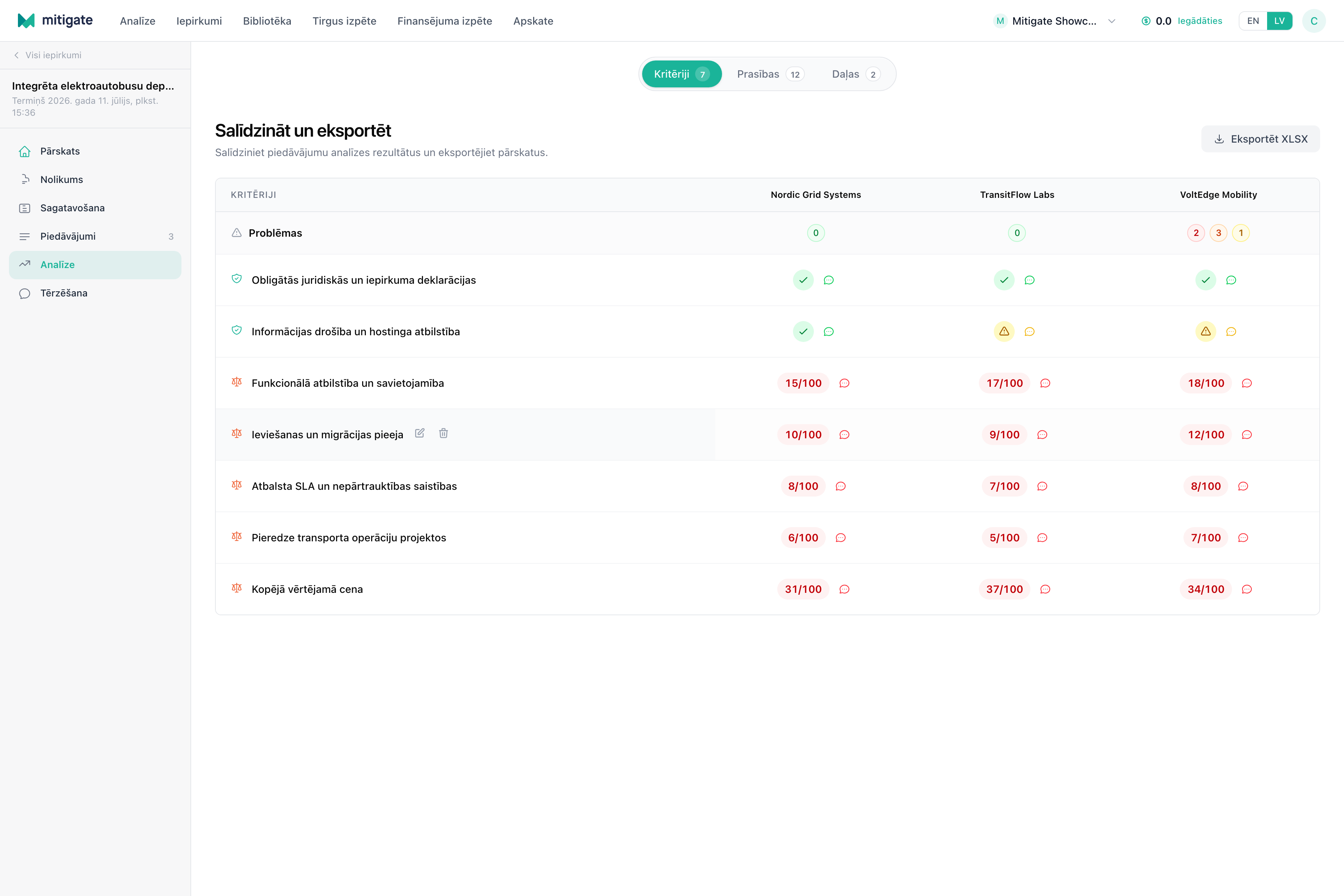Click the Iegādāties credits link
Screen dimensions: 1344x896
[1200, 21]
